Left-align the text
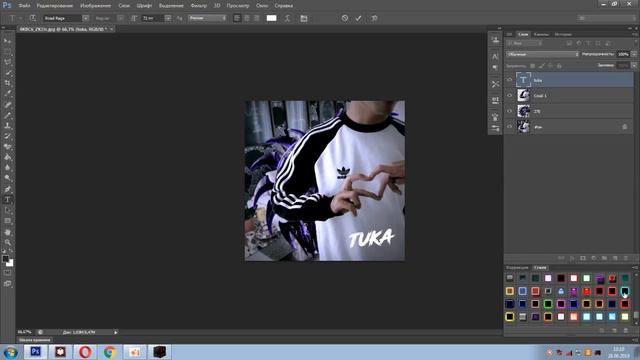 (237, 18)
